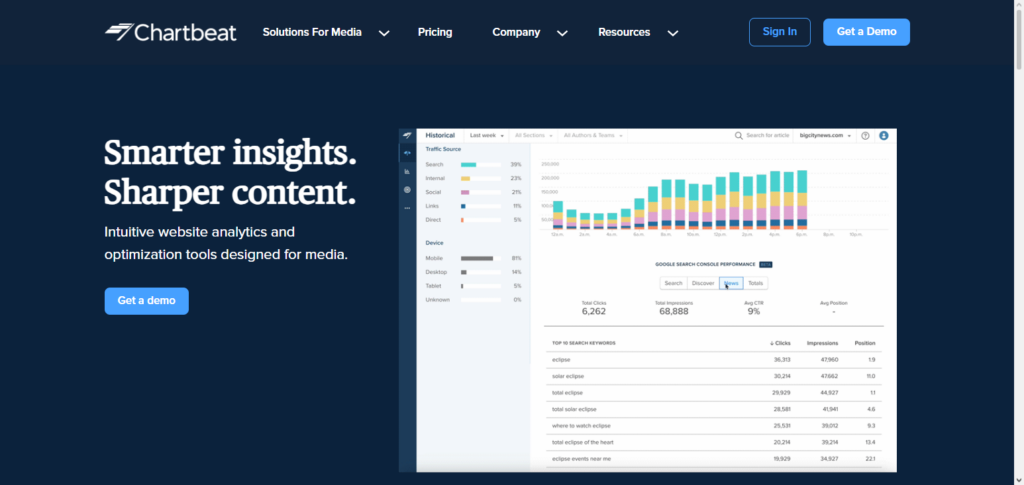Open the bigcitynews.com site dropdown
Viewport: 1024px width, 485px height.
click(x=825, y=136)
